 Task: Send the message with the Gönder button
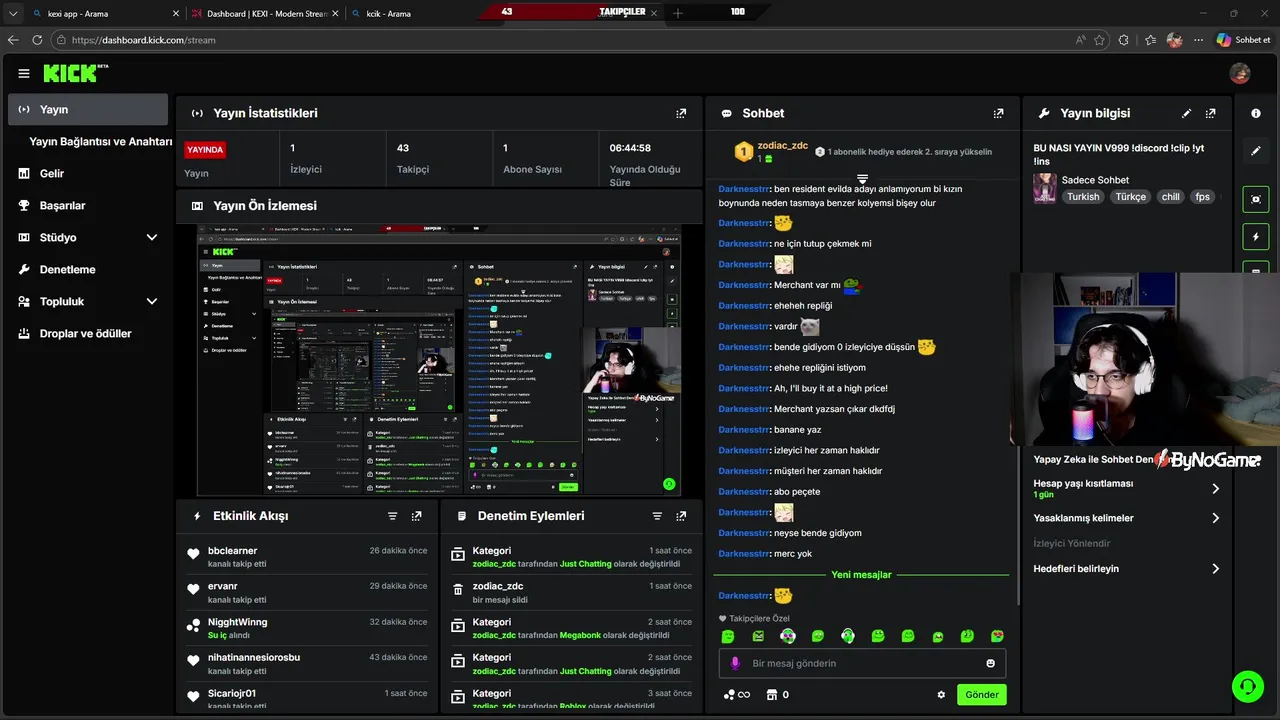pos(981,695)
